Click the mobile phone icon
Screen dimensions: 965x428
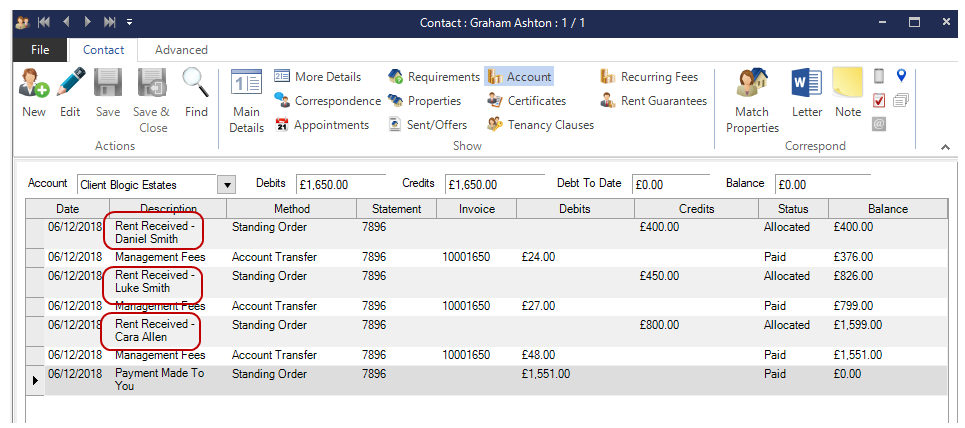879,76
